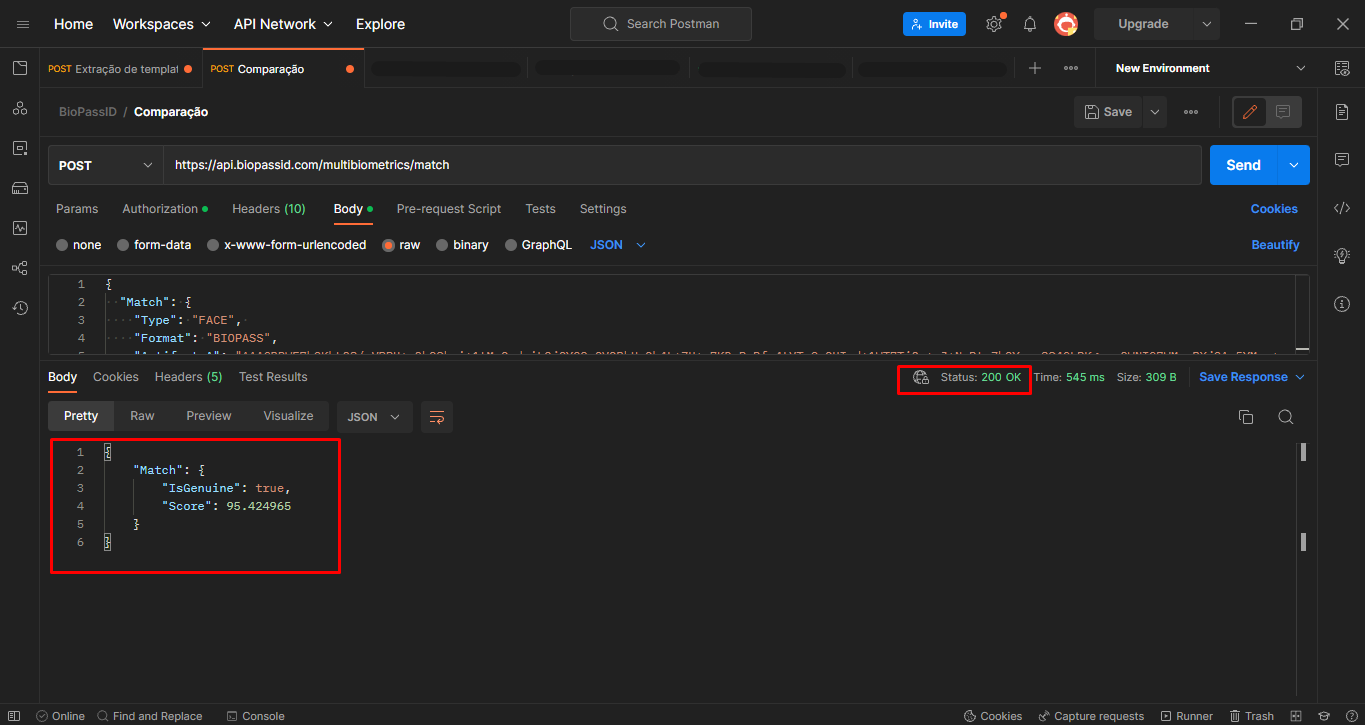Select the none body type
This screenshot has width=1365, height=725.
62,245
